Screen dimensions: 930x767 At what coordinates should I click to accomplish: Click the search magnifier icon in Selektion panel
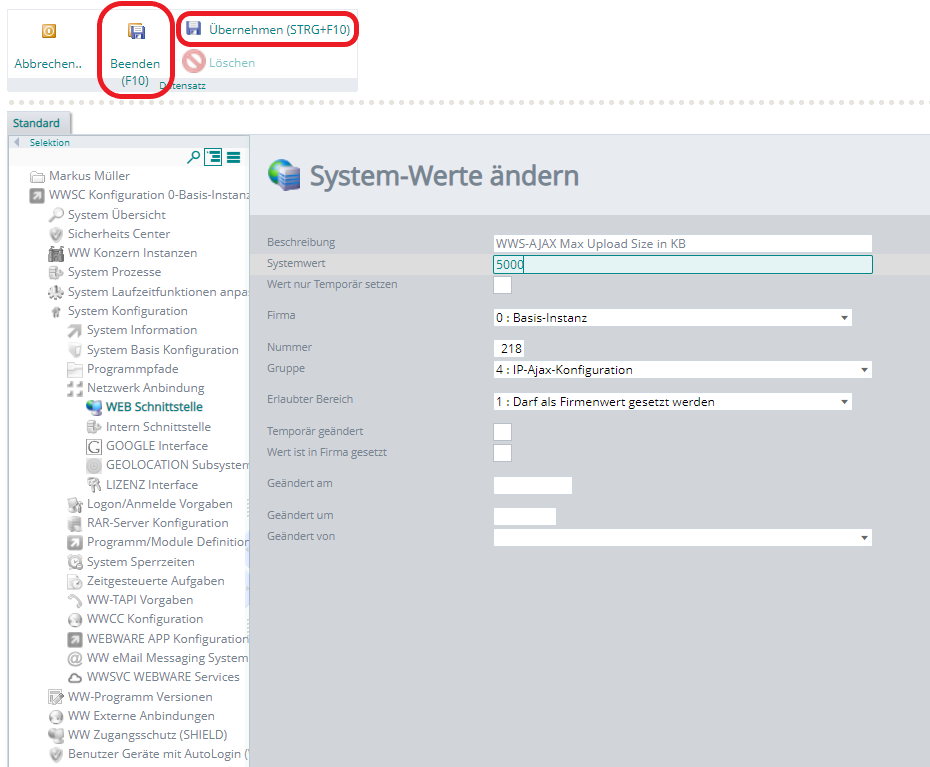[x=194, y=157]
